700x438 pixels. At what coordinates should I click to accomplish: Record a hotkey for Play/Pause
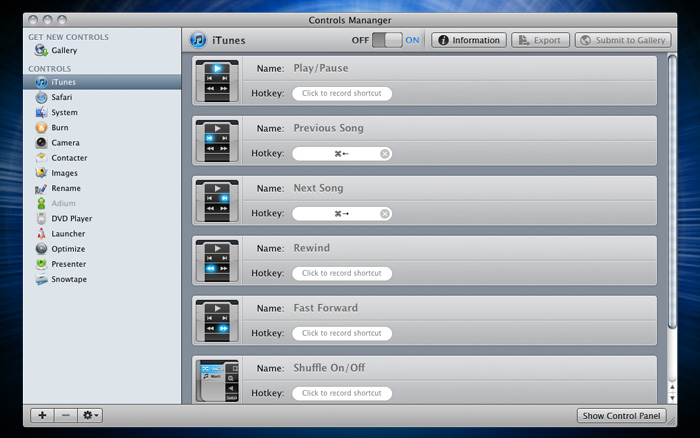(342, 93)
